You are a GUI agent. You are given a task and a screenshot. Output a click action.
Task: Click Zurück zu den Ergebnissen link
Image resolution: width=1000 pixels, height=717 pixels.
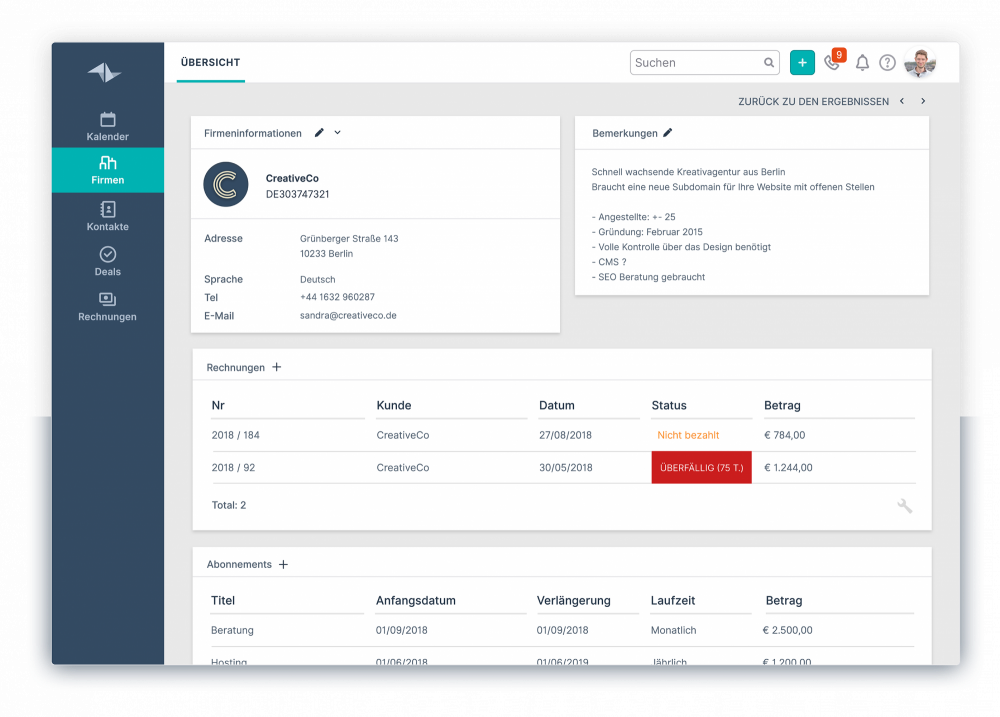813,101
